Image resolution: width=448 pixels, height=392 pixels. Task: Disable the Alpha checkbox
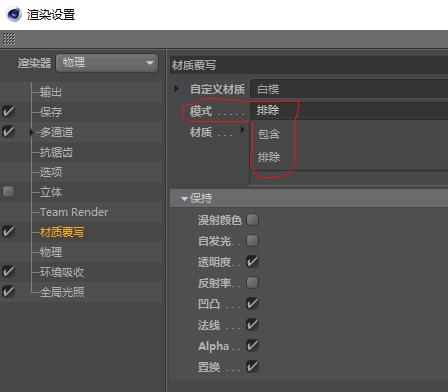point(252,345)
